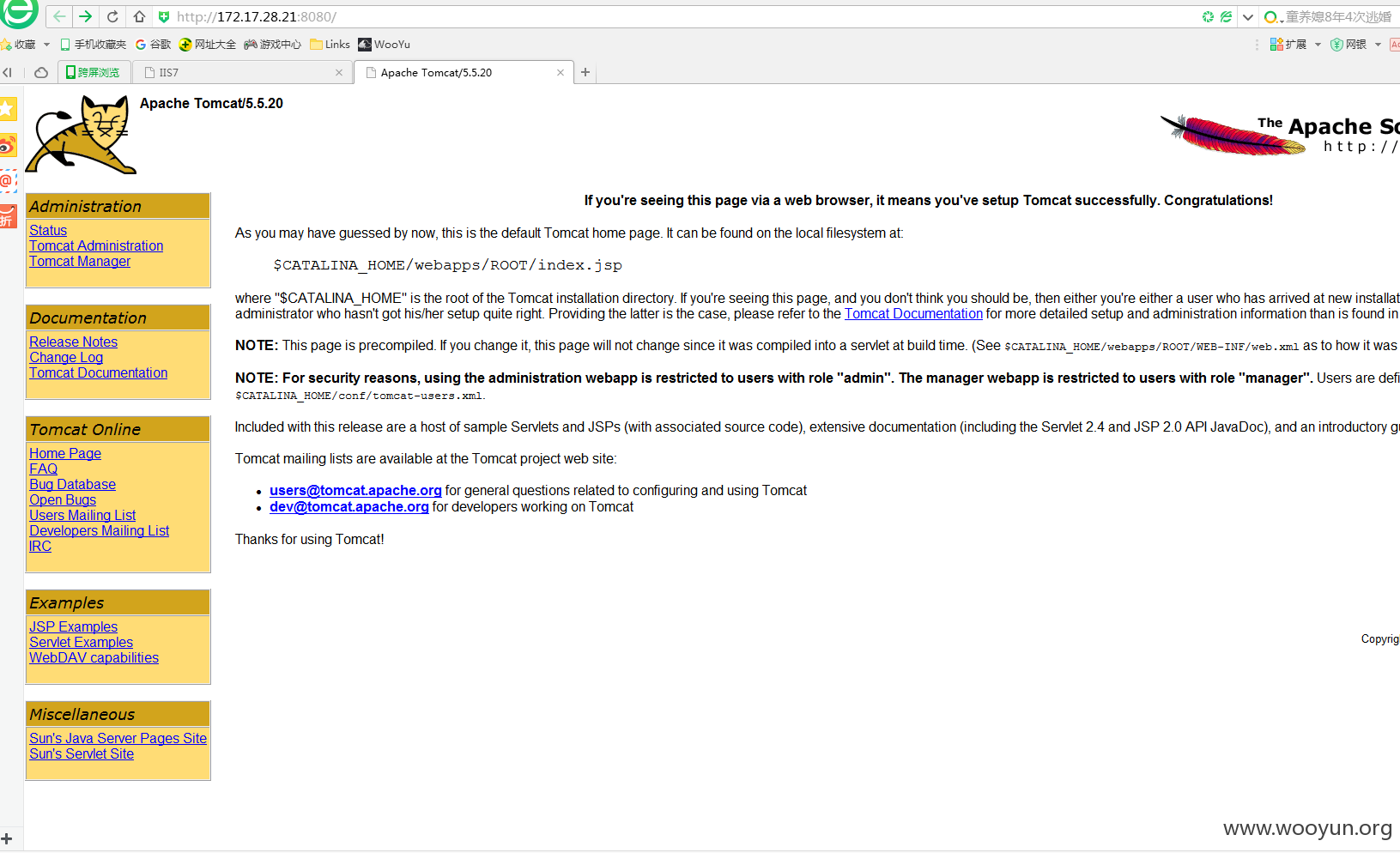Click the cloud icon next to the tab strip
Screen dimensions: 1400x853
[x=40, y=73]
